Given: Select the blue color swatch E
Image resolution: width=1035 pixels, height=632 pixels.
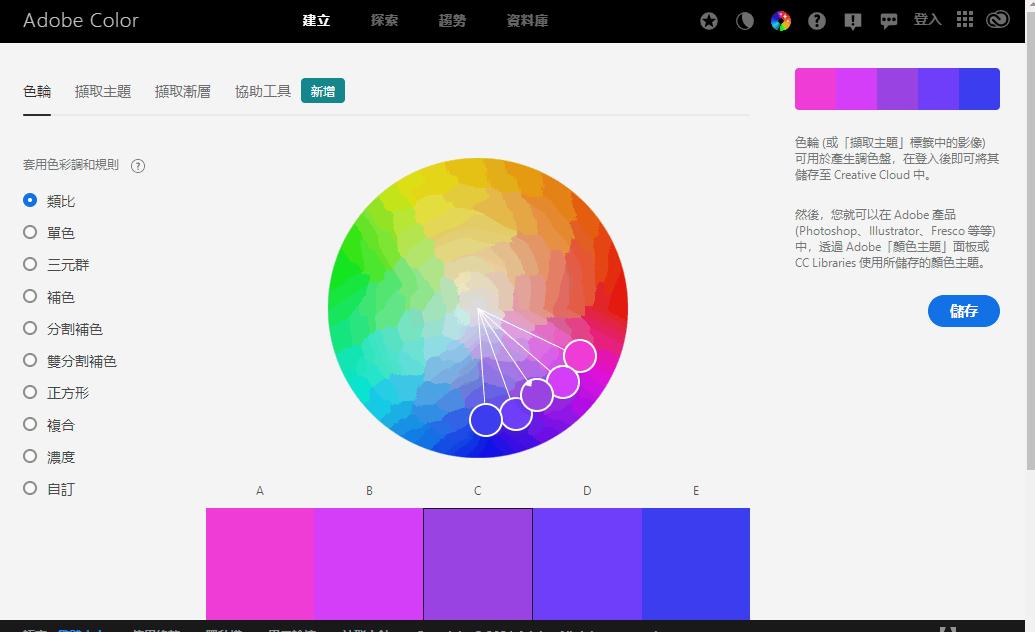Looking at the screenshot, I should [x=696, y=564].
